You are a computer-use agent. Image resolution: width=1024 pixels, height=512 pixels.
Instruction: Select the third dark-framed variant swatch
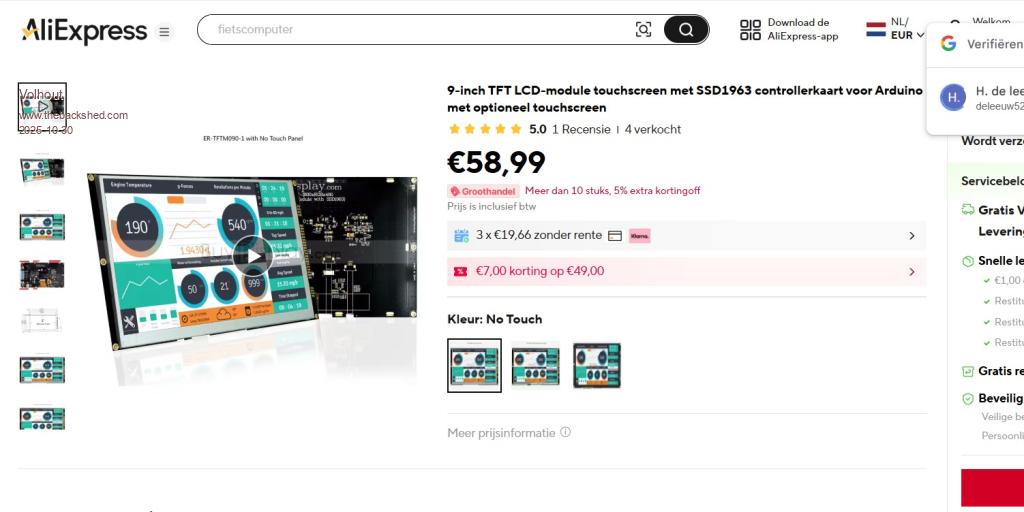pos(597,365)
